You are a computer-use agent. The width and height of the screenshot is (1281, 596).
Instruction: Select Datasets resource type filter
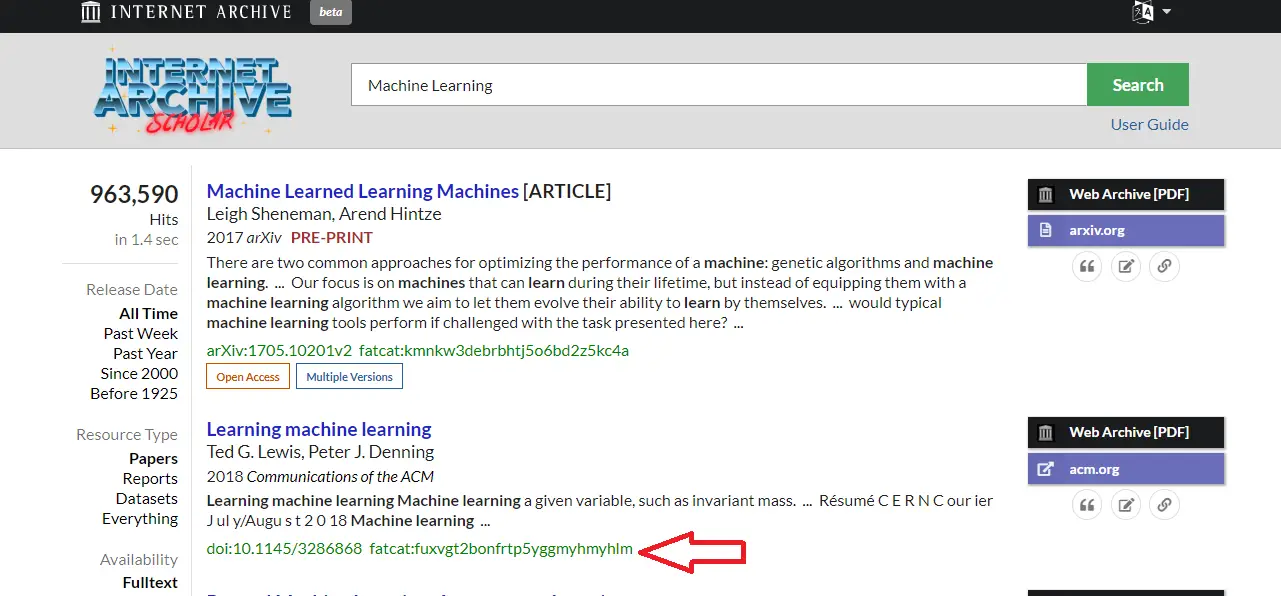147,498
